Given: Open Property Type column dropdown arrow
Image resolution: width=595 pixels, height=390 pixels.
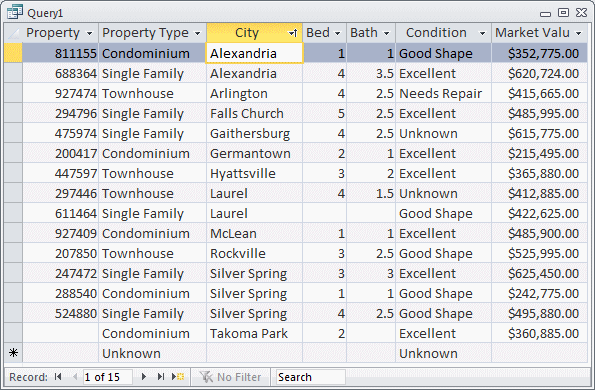Looking at the screenshot, I should (197, 33).
